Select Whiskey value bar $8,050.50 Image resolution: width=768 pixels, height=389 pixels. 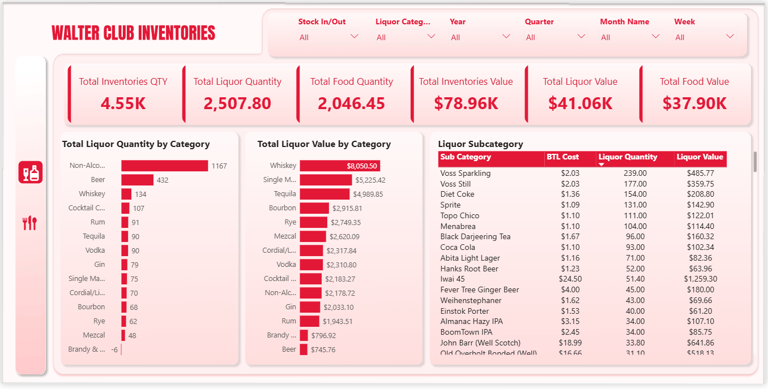[340, 166]
